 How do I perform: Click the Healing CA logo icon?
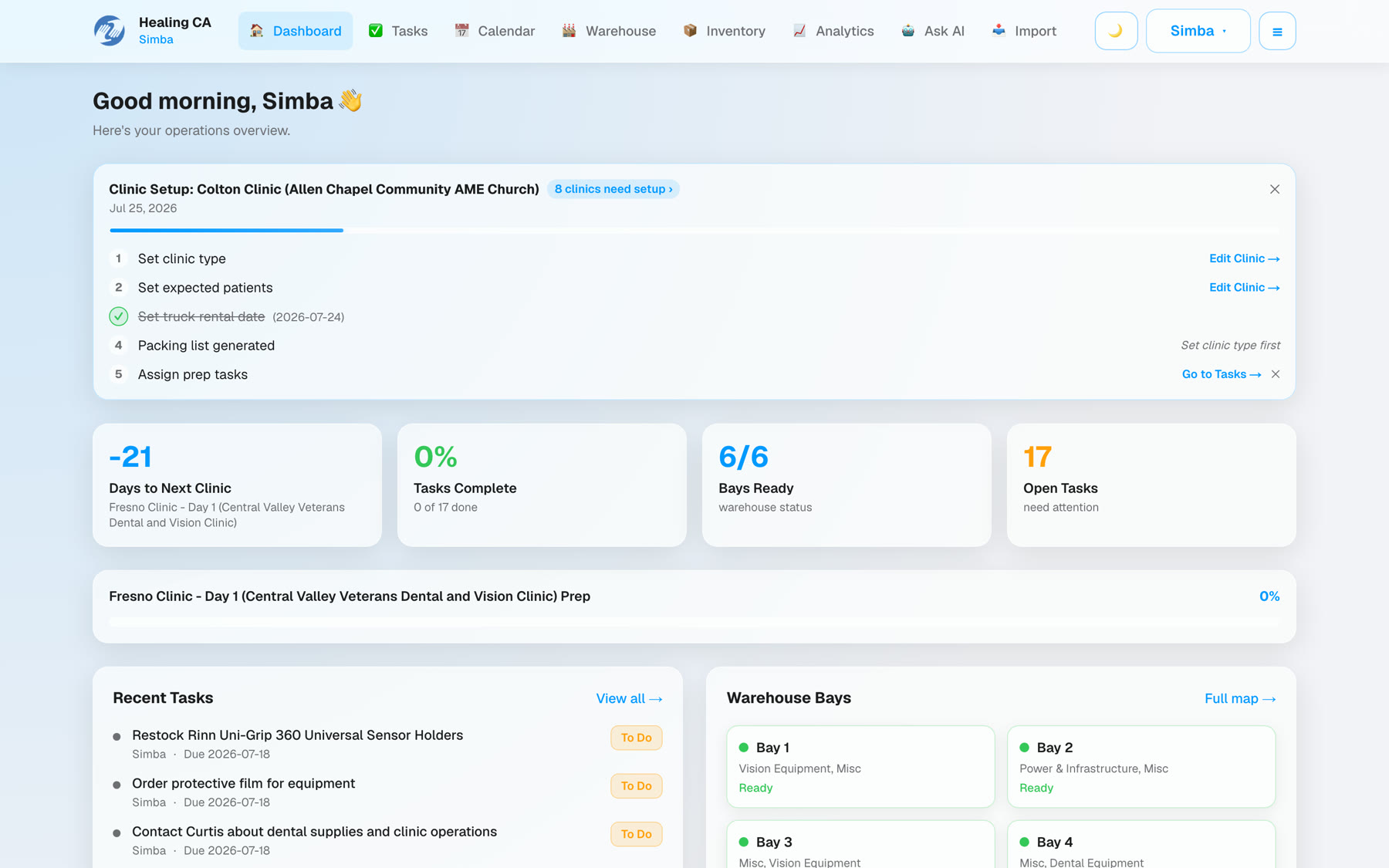pos(109,31)
